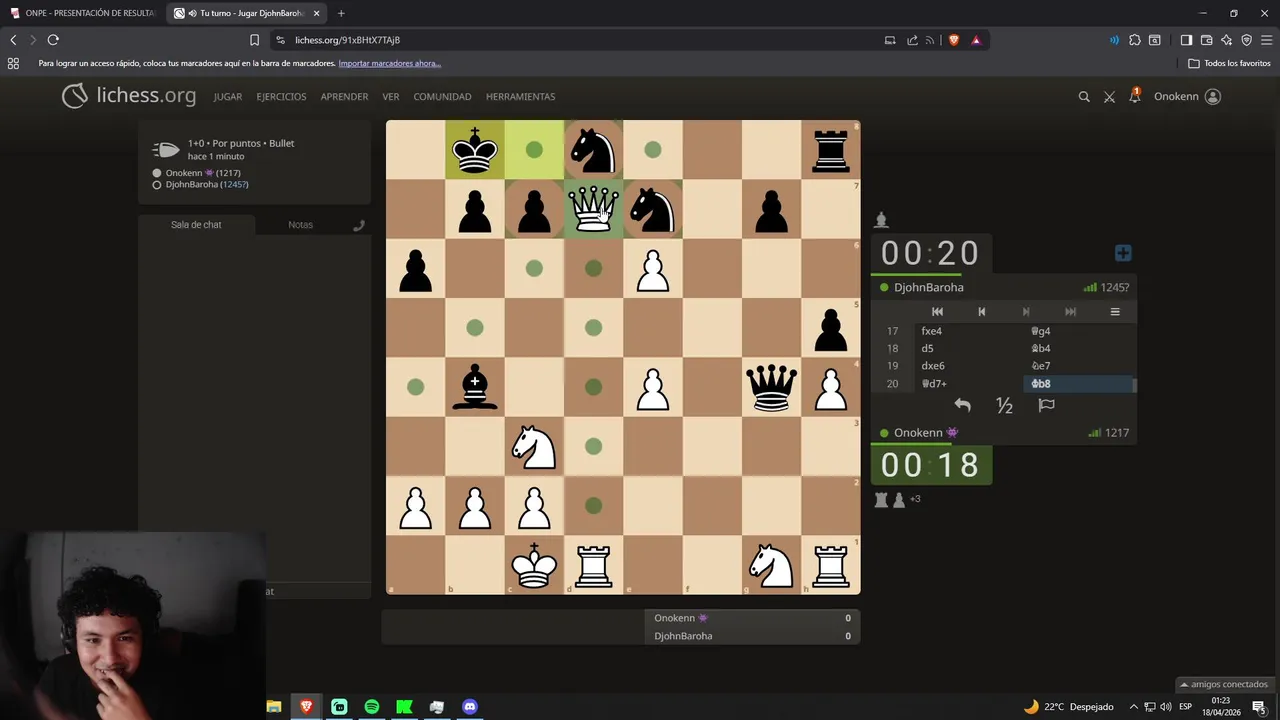The height and width of the screenshot is (720, 1280).
Task: Select the white knight on c3
Action: pyautogui.click(x=534, y=446)
